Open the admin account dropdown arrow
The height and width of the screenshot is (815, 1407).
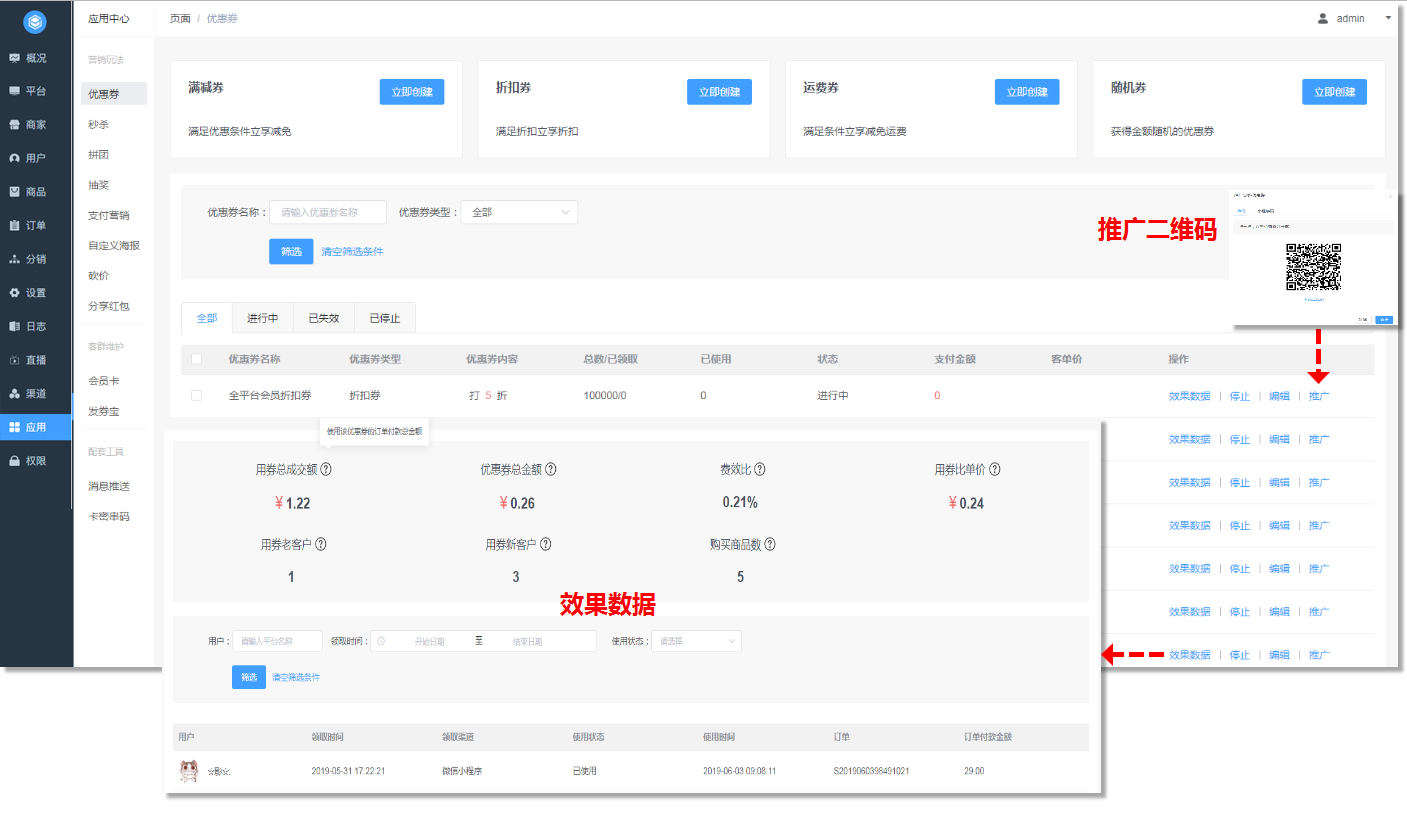[1388, 18]
